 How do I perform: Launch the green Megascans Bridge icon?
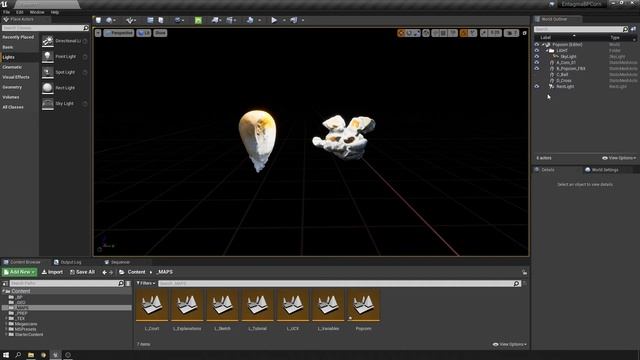click(198, 20)
